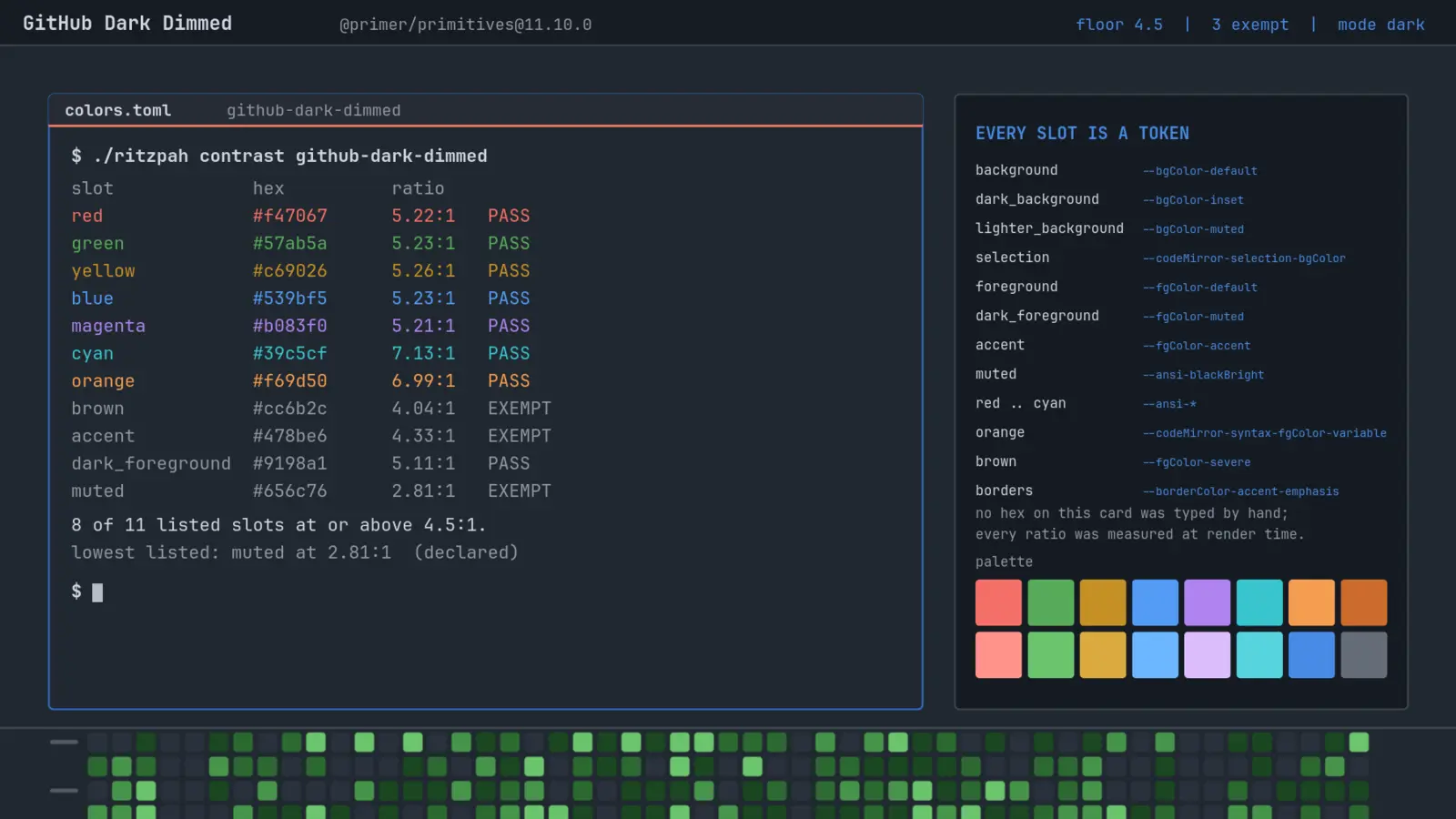Pick the light orange swatch in palette top row
Screen dimensions: 1456x819
click(x=1311, y=602)
